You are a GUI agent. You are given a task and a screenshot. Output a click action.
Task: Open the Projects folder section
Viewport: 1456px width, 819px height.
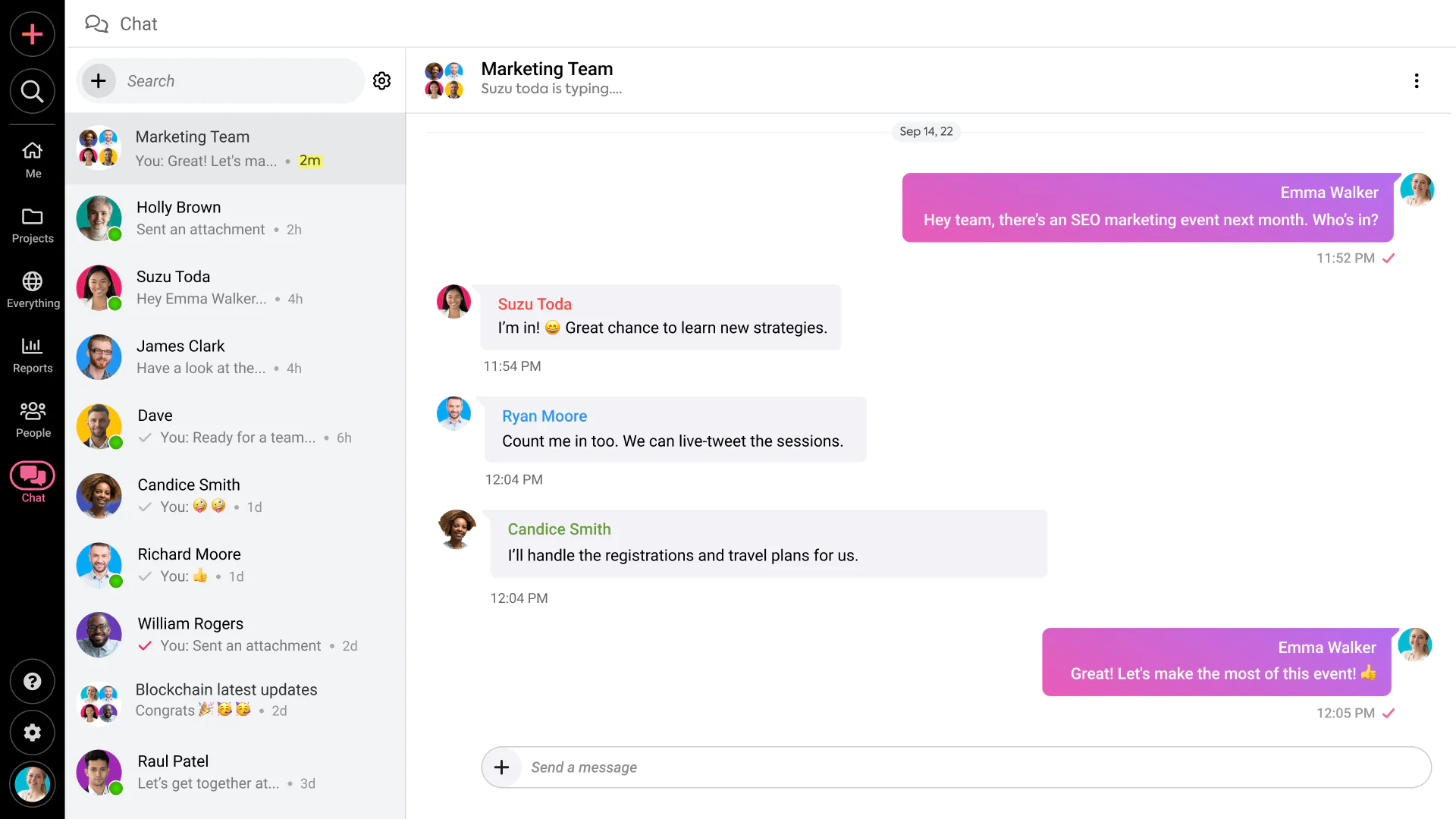(x=32, y=225)
